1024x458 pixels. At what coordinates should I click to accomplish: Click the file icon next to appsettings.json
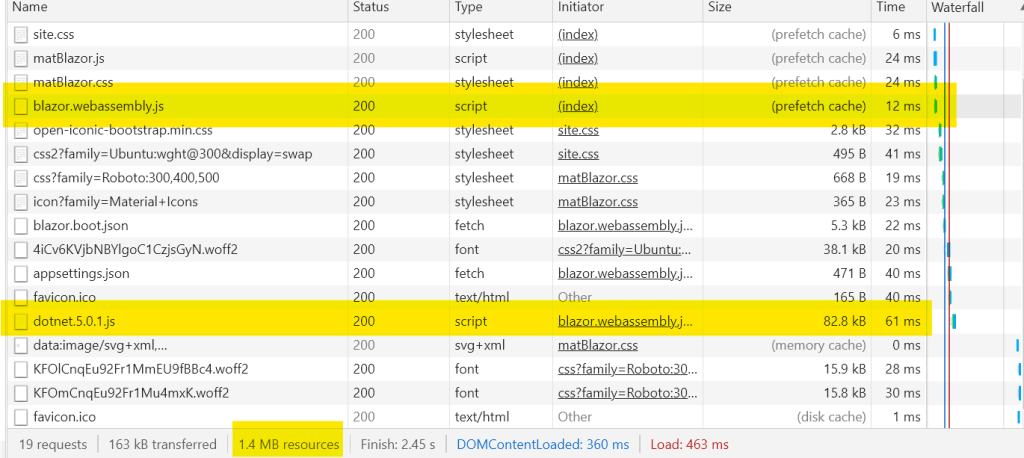pyautogui.click(x=21, y=274)
